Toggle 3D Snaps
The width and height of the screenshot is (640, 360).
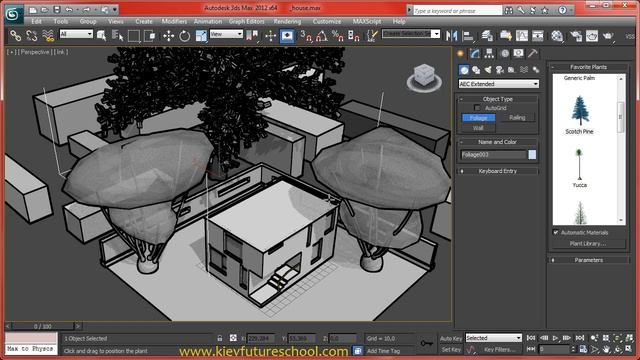306,36
